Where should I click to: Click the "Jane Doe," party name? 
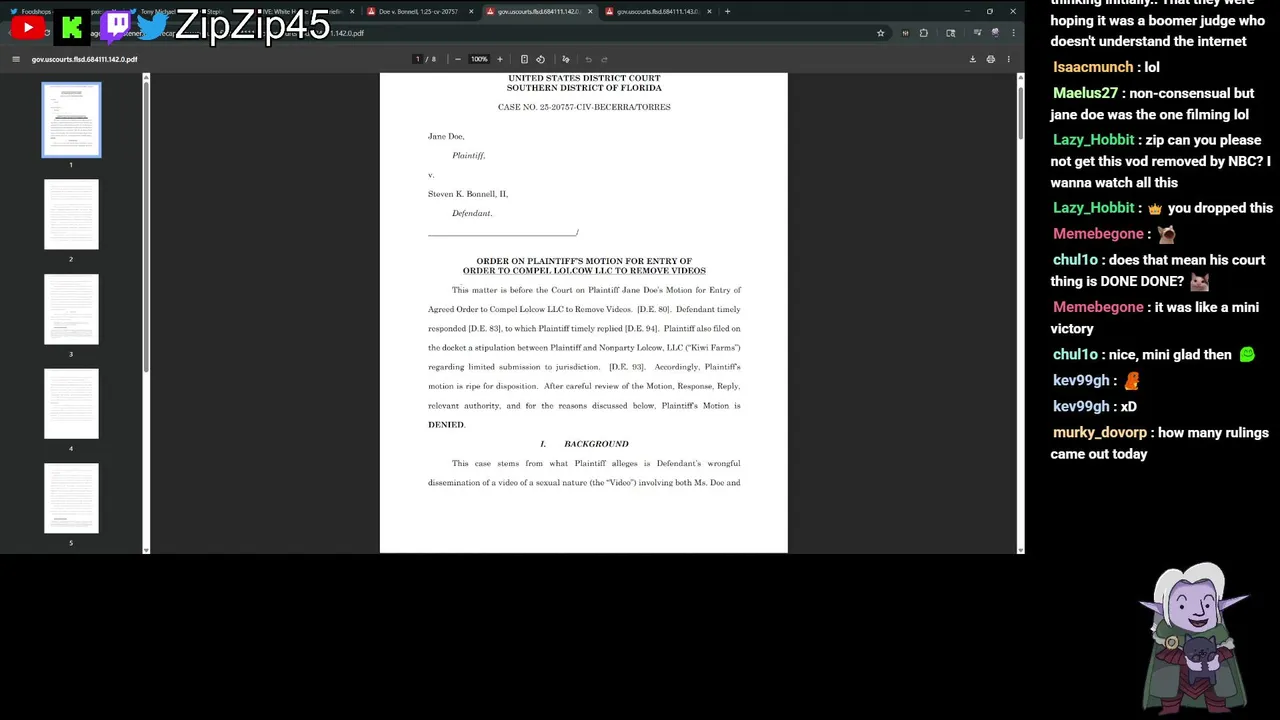click(446, 136)
